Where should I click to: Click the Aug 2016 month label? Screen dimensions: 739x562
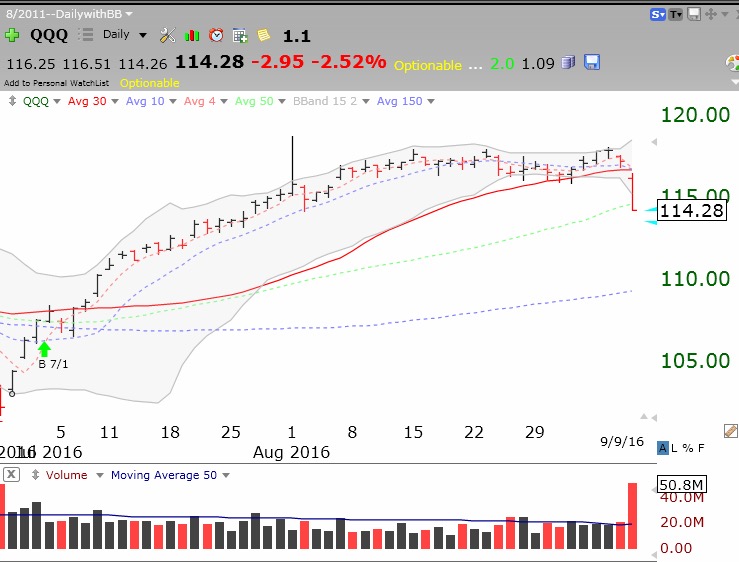[x=291, y=452]
